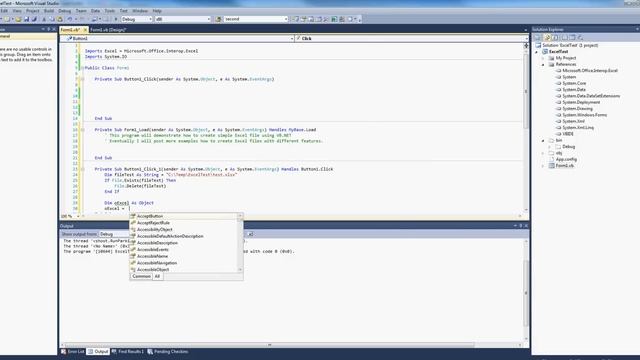Image resolution: width=640 pixels, height=360 pixels.
Task: Open the Help menu
Action: pos(157,11)
